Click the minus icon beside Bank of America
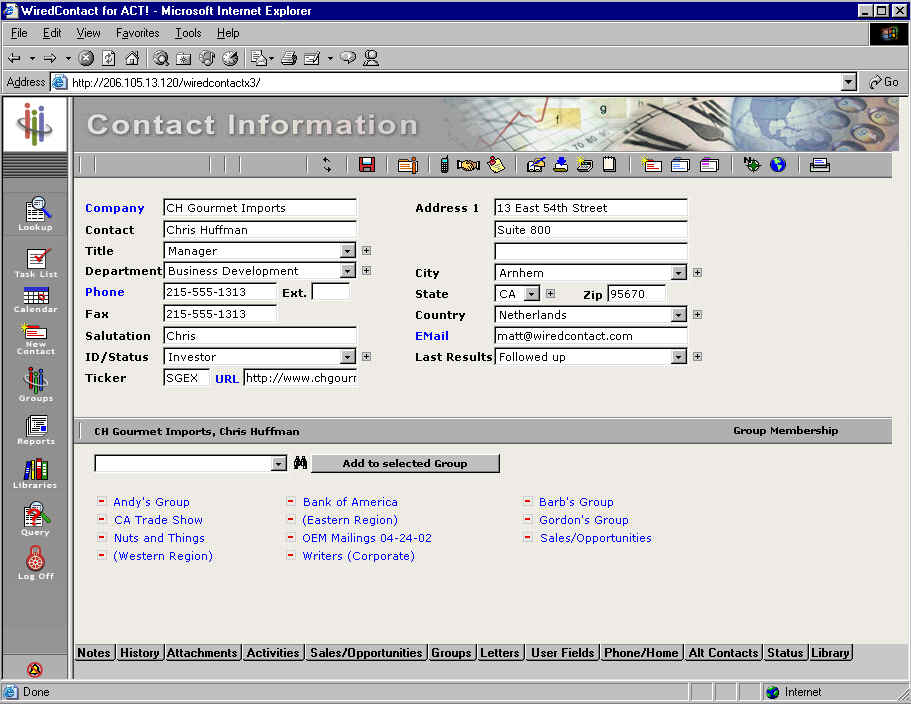 point(290,501)
